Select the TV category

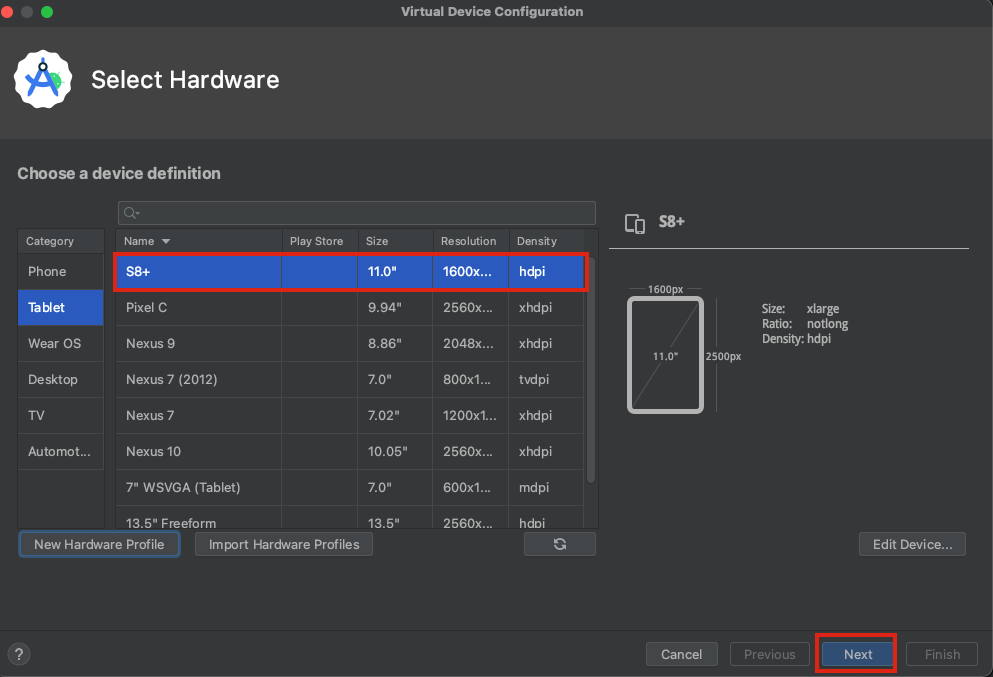click(x=61, y=416)
